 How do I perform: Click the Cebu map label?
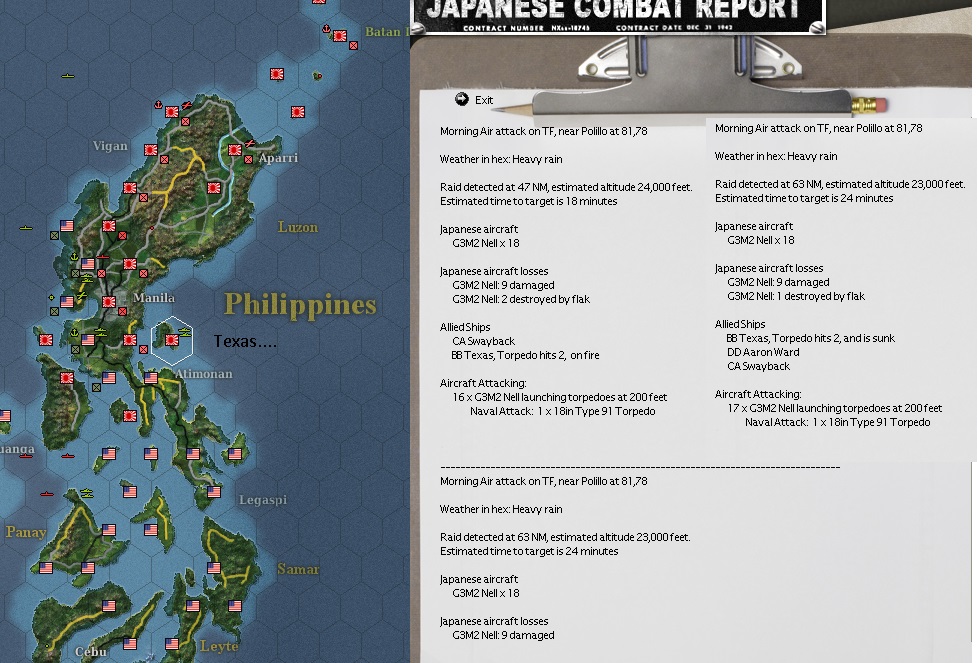point(90,652)
